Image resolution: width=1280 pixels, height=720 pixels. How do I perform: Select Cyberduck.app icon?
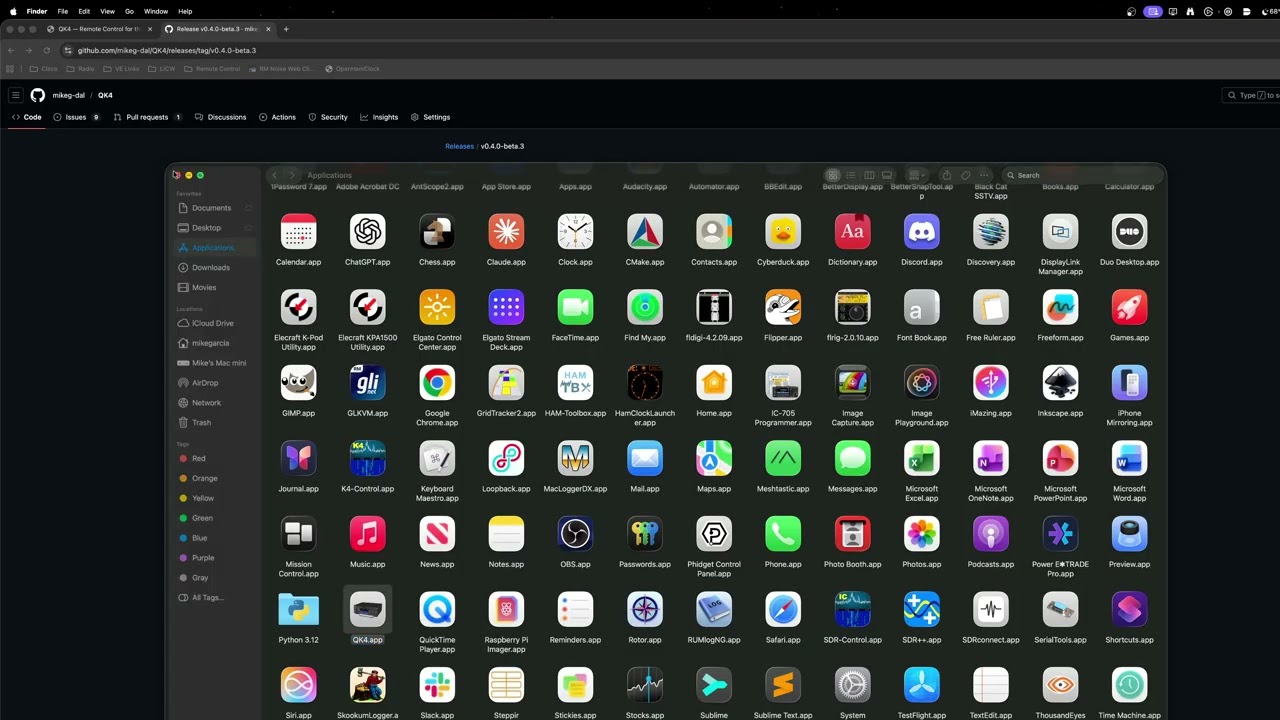pyautogui.click(x=783, y=232)
